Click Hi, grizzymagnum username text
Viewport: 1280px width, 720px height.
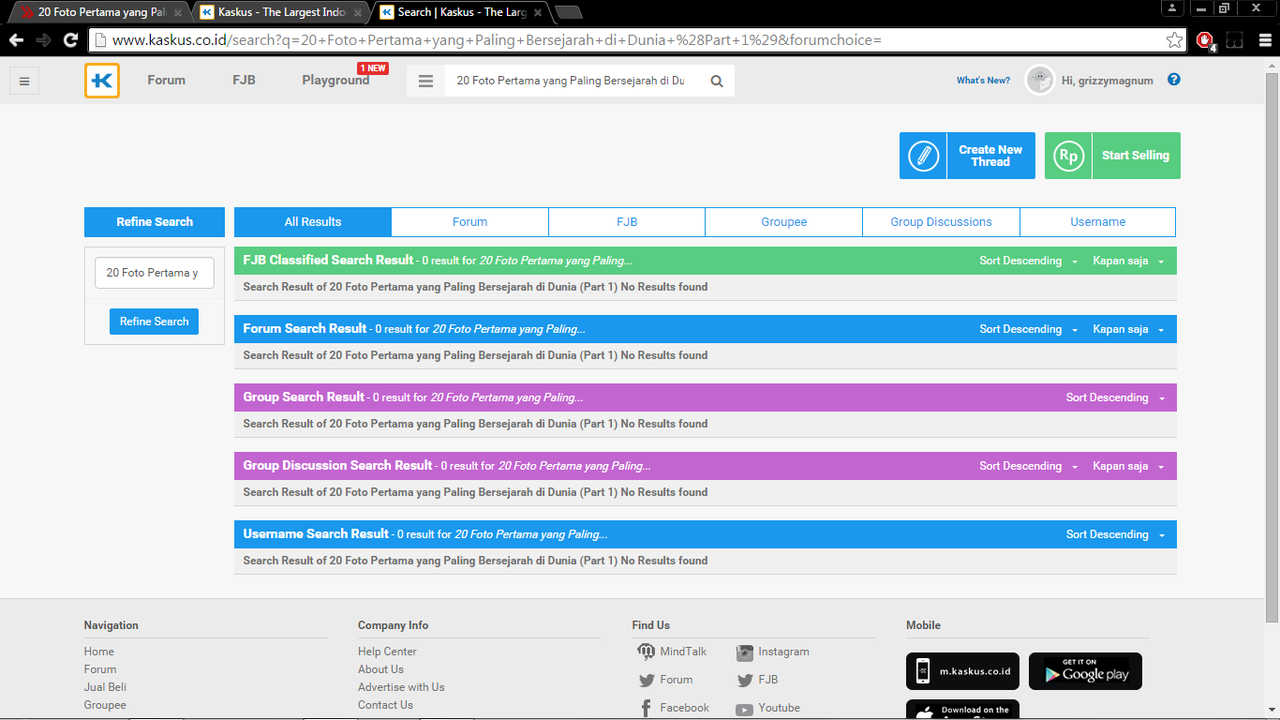1107,81
